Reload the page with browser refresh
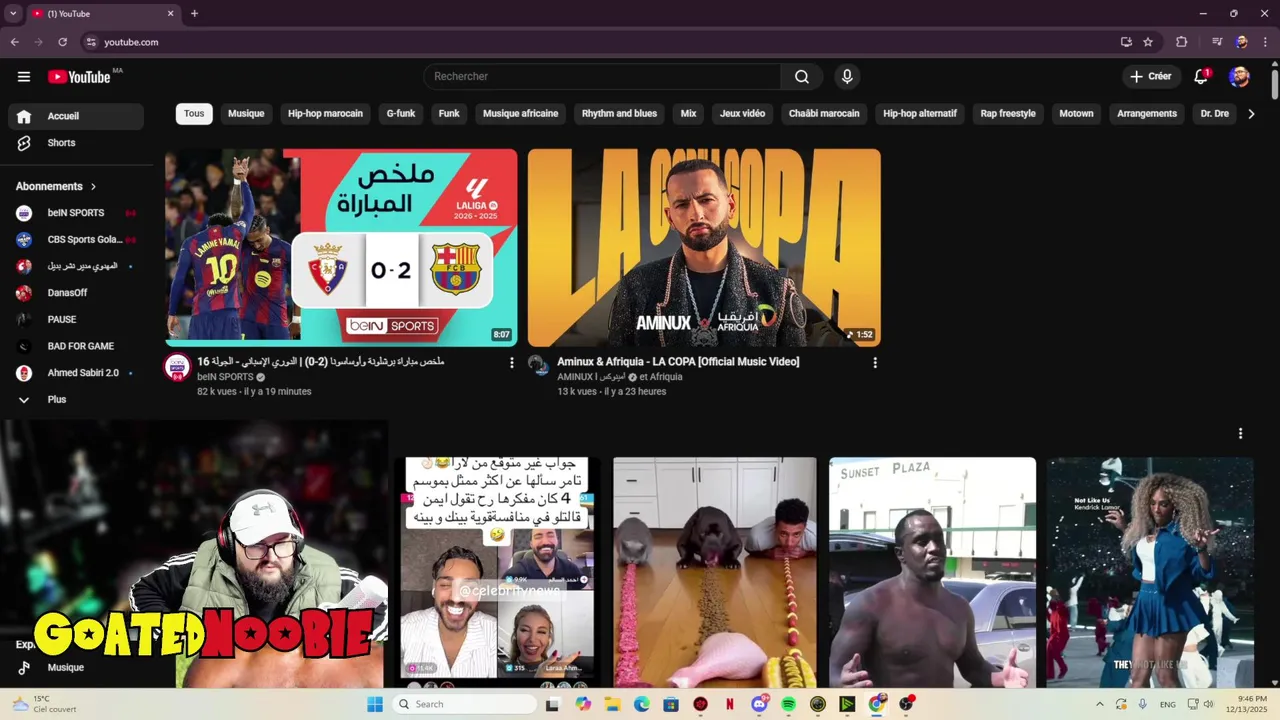Image resolution: width=1280 pixels, height=720 pixels. [x=62, y=42]
